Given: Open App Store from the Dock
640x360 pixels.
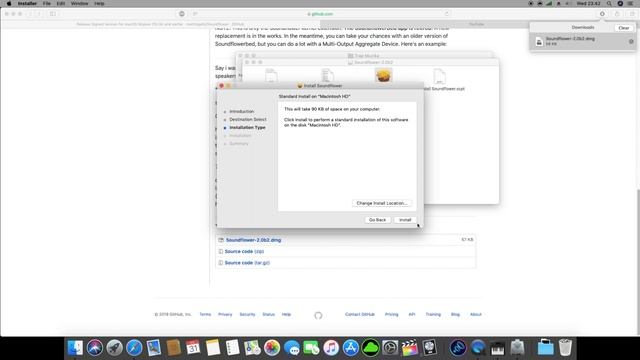Looking at the screenshot, I should point(351,348).
